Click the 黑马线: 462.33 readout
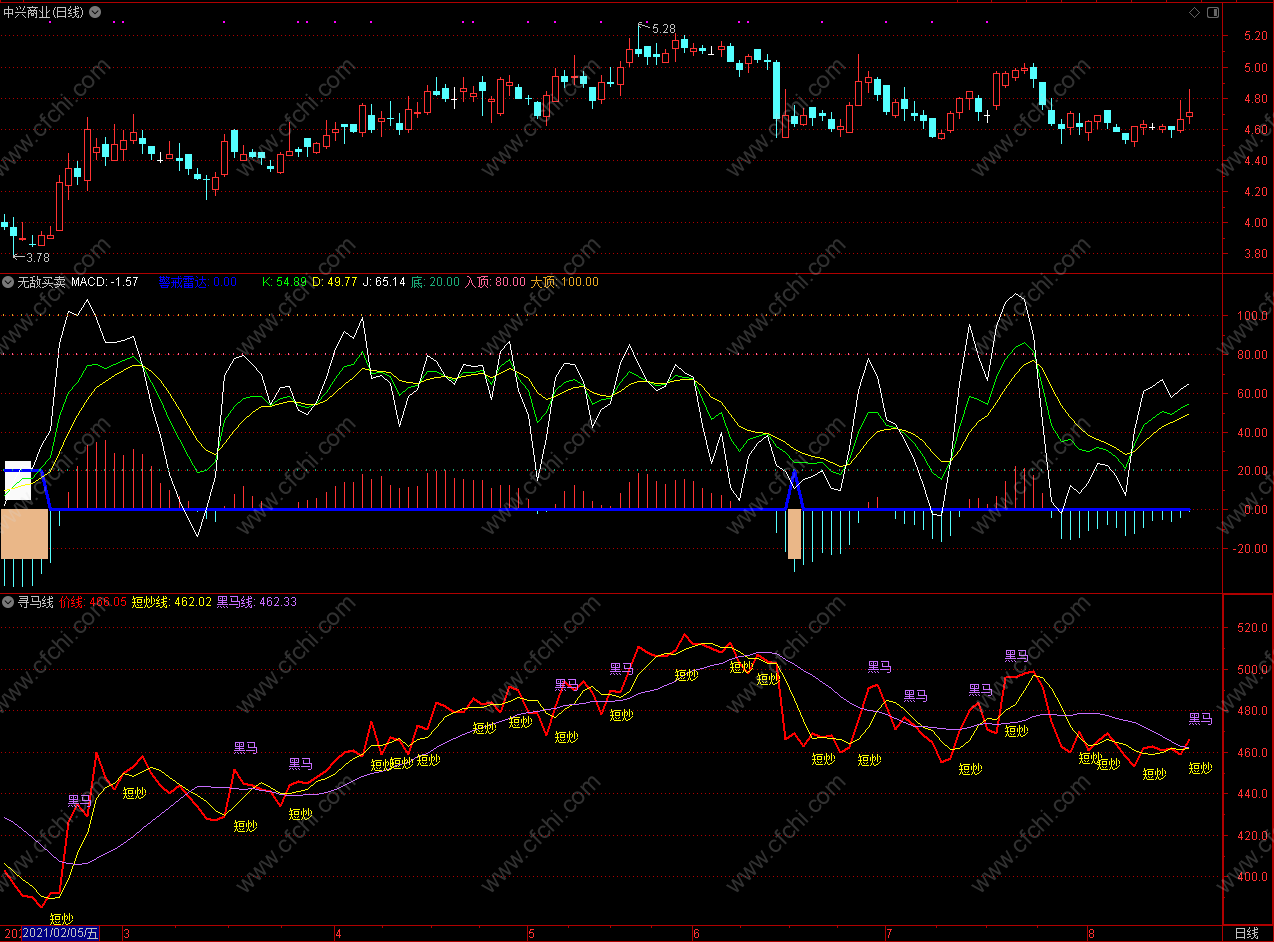 click(x=257, y=602)
